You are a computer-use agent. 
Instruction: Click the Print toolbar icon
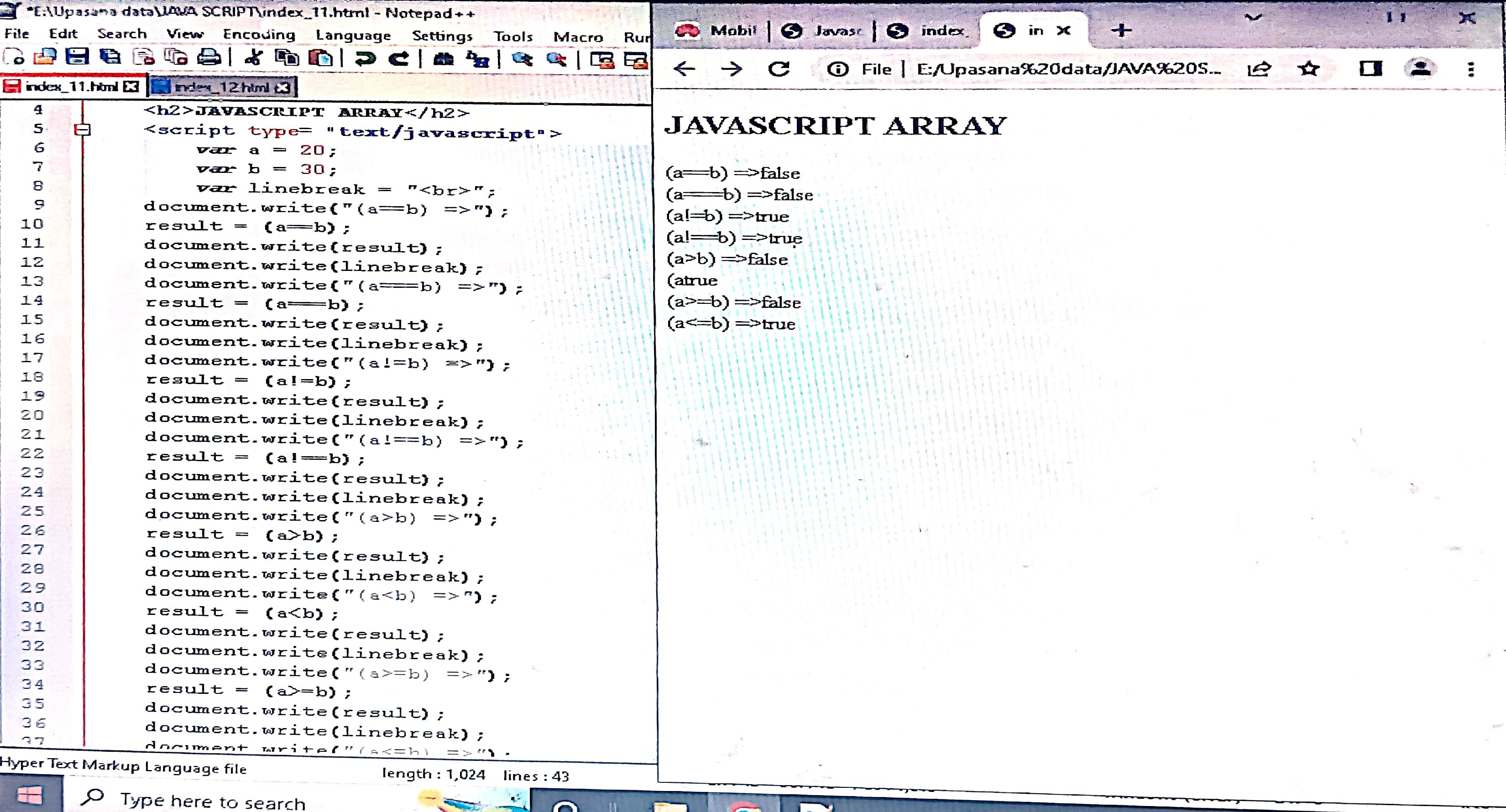pos(209,57)
